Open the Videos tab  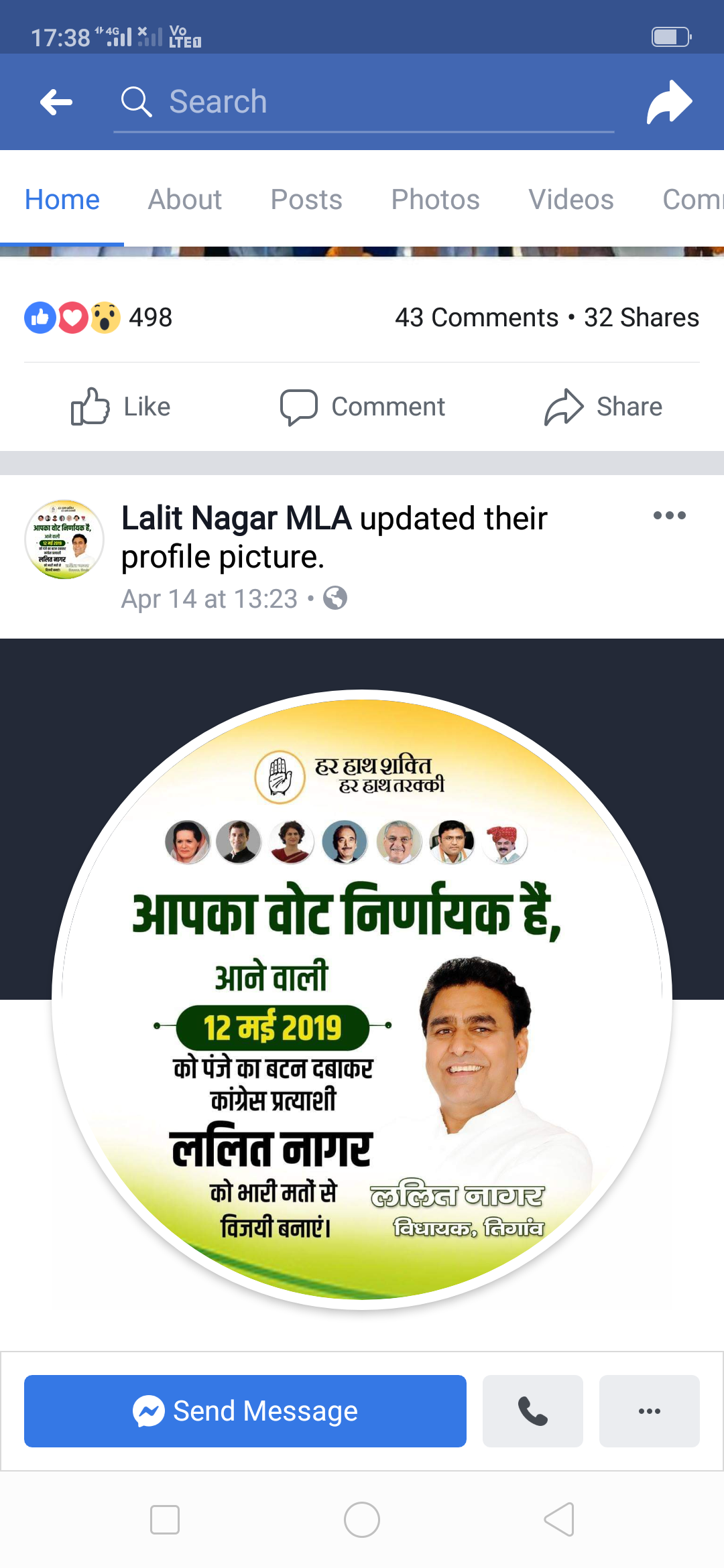pyautogui.click(x=571, y=200)
